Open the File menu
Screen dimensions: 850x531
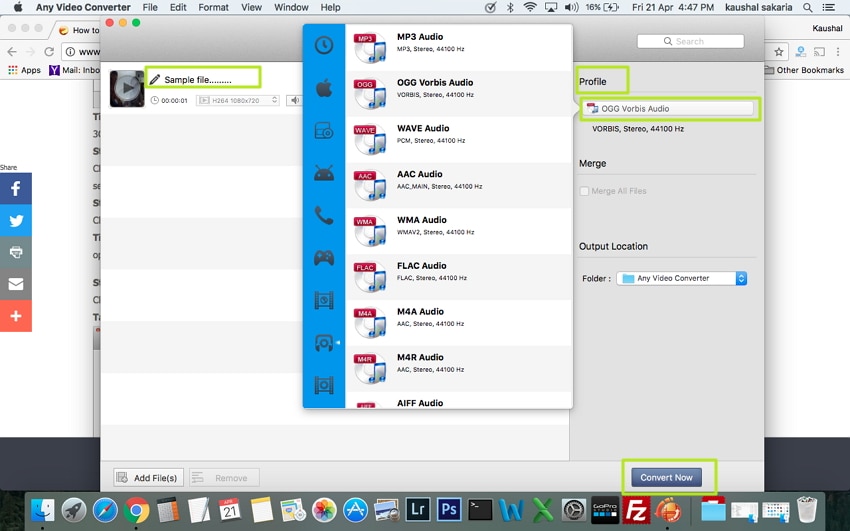click(x=150, y=8)
